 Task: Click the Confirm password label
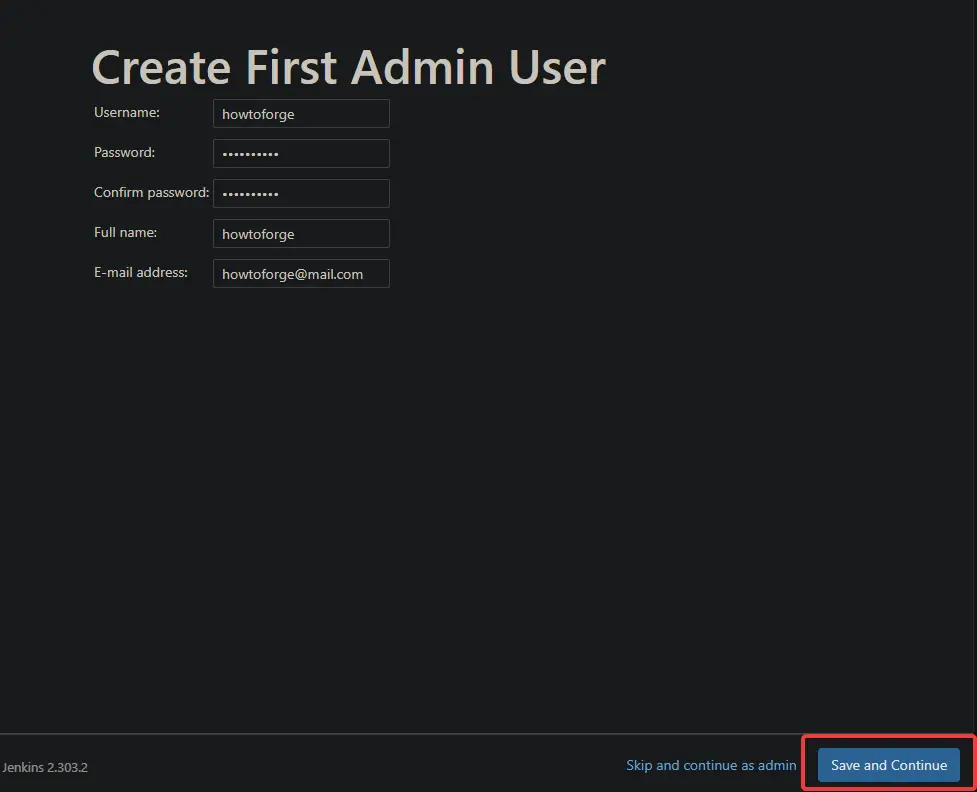click(x=151, y=193)
